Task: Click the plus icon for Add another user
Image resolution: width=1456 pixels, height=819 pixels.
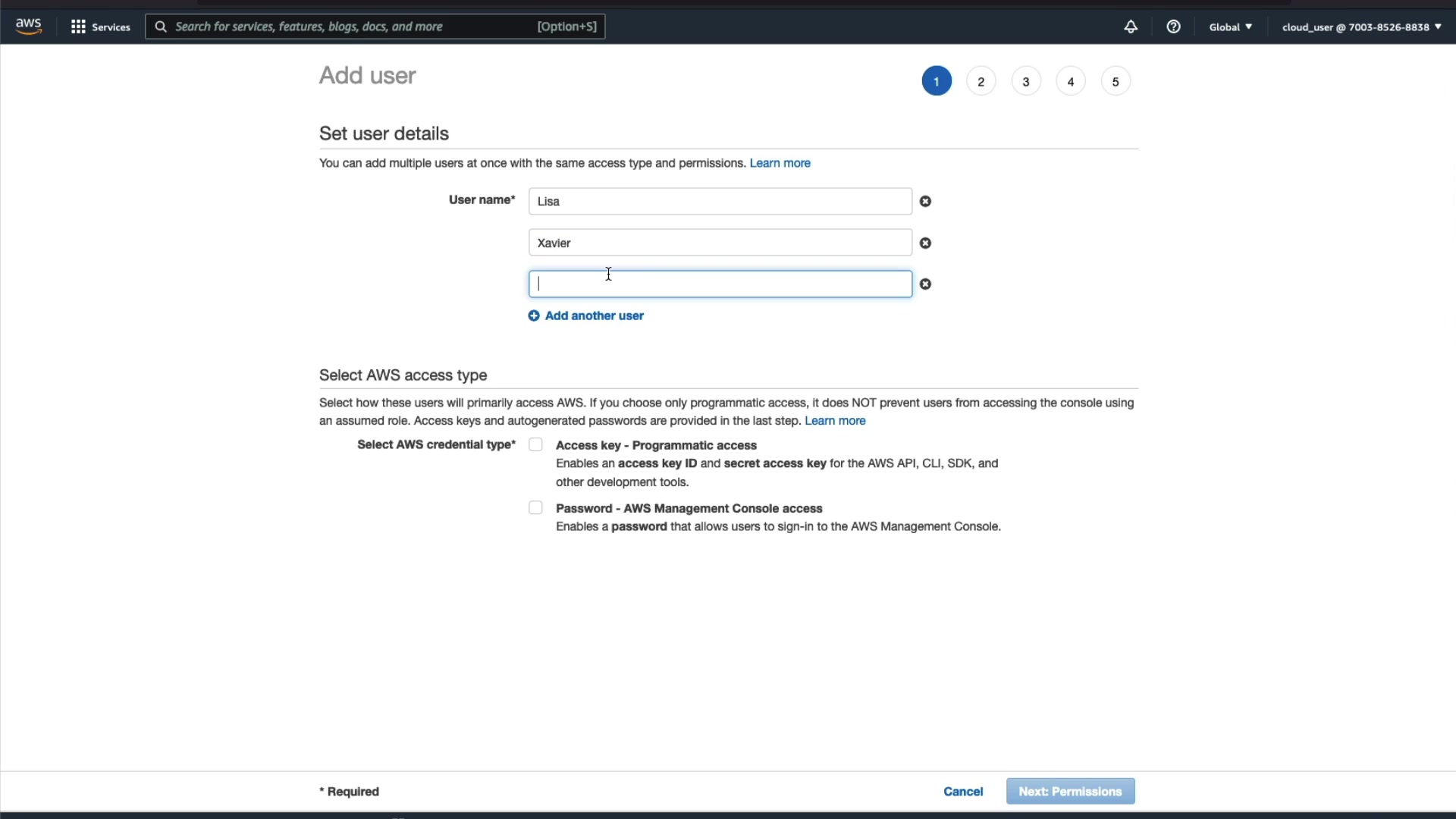Action: coord(534,316)
